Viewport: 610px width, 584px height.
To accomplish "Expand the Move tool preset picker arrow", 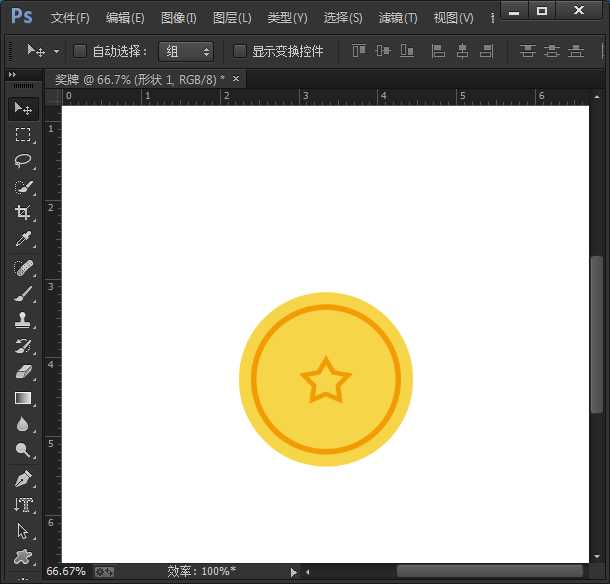I will [x=57, y=51].
